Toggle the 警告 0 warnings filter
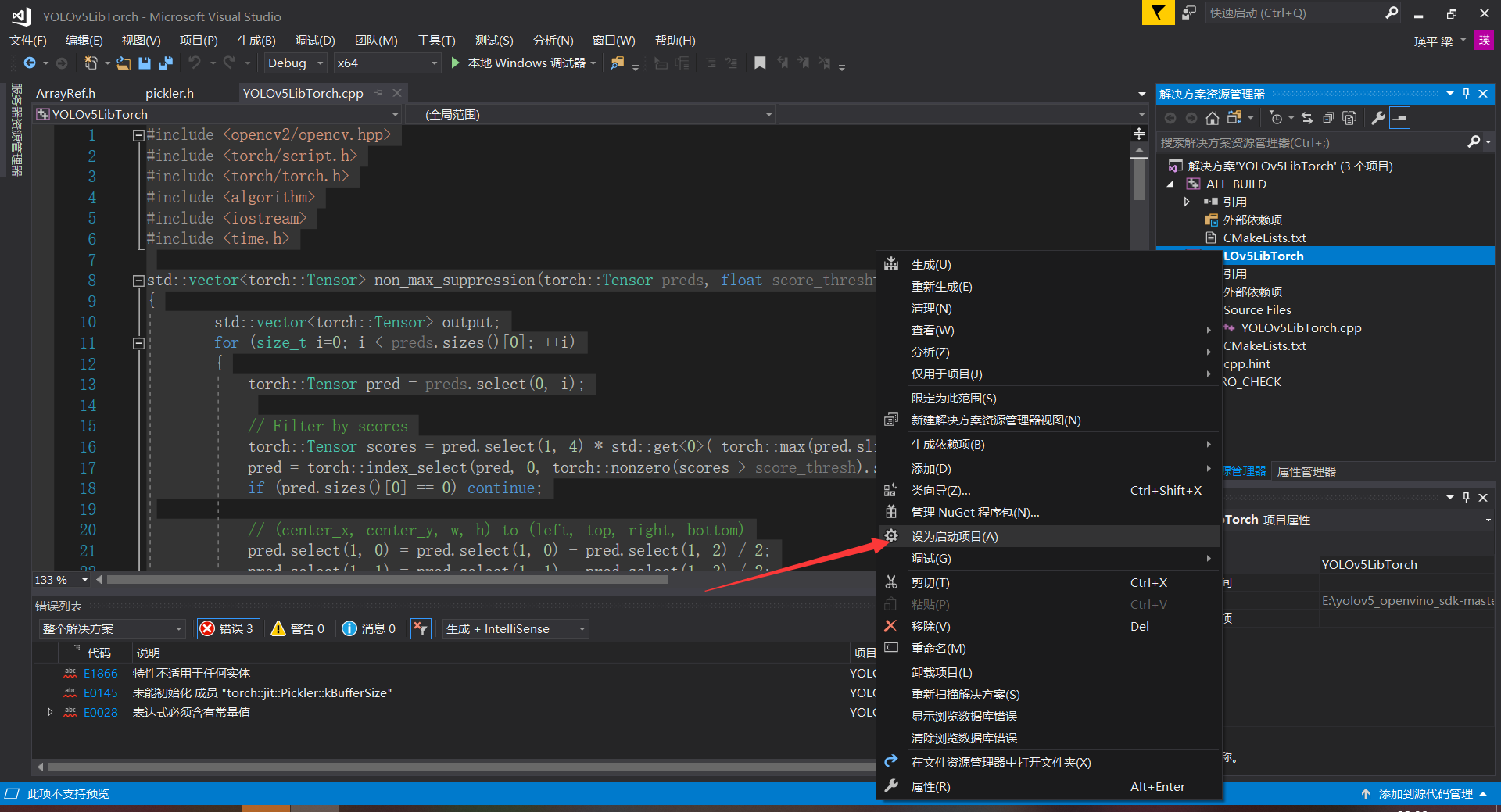This screenshot has width=1501, height=812. [298, 628]
